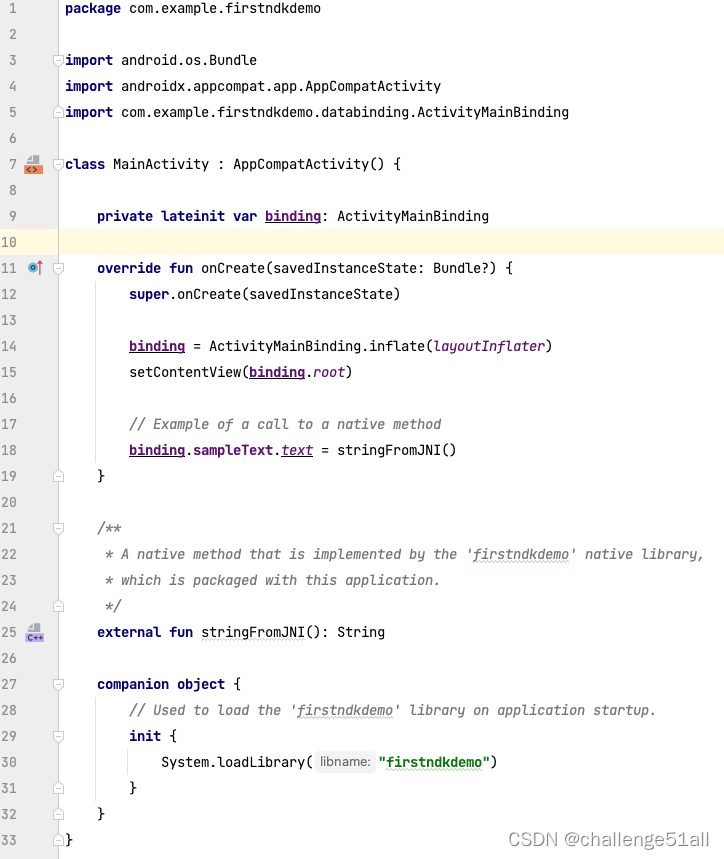Viewport: 724px width, 859px height.
Task: Click the related XML layout gutter icon
Action: coord(33,164)
